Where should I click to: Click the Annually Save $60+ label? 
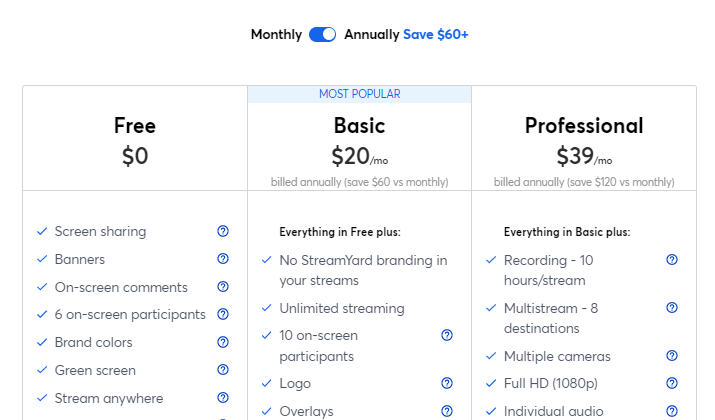click(x=406, y=35)
